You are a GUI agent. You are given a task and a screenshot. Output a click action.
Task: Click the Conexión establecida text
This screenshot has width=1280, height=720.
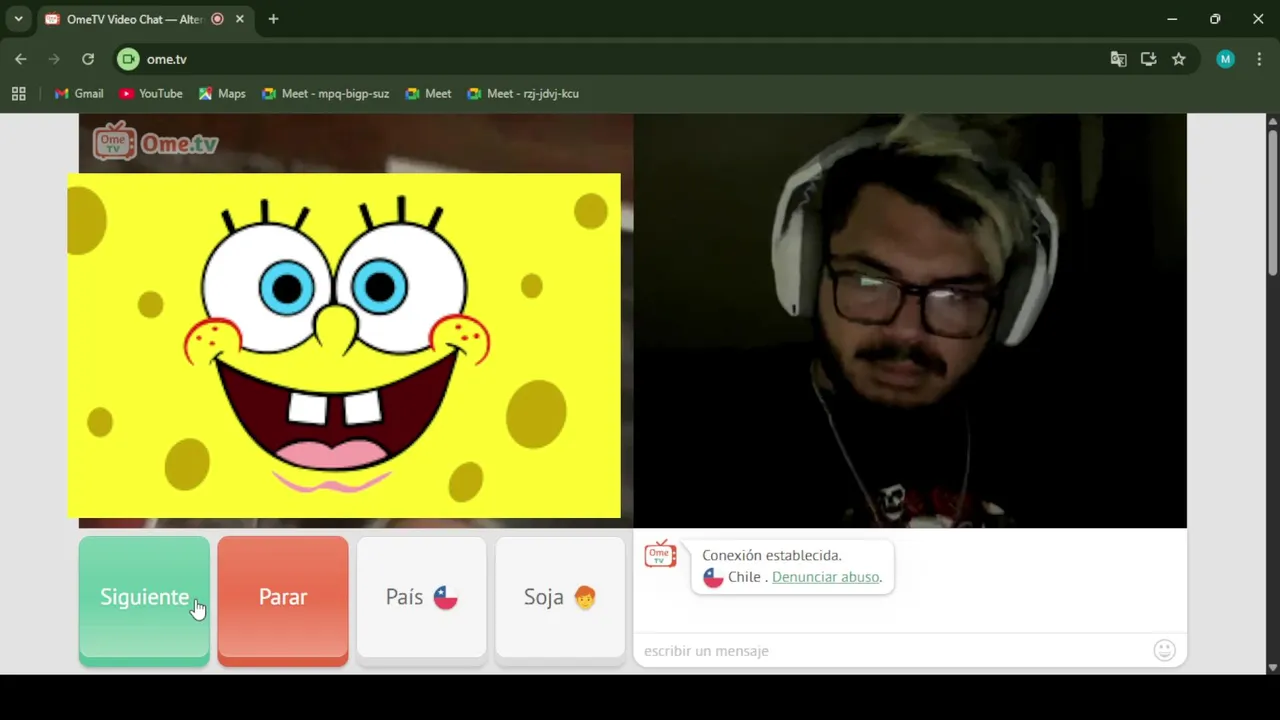pos(772,555)
